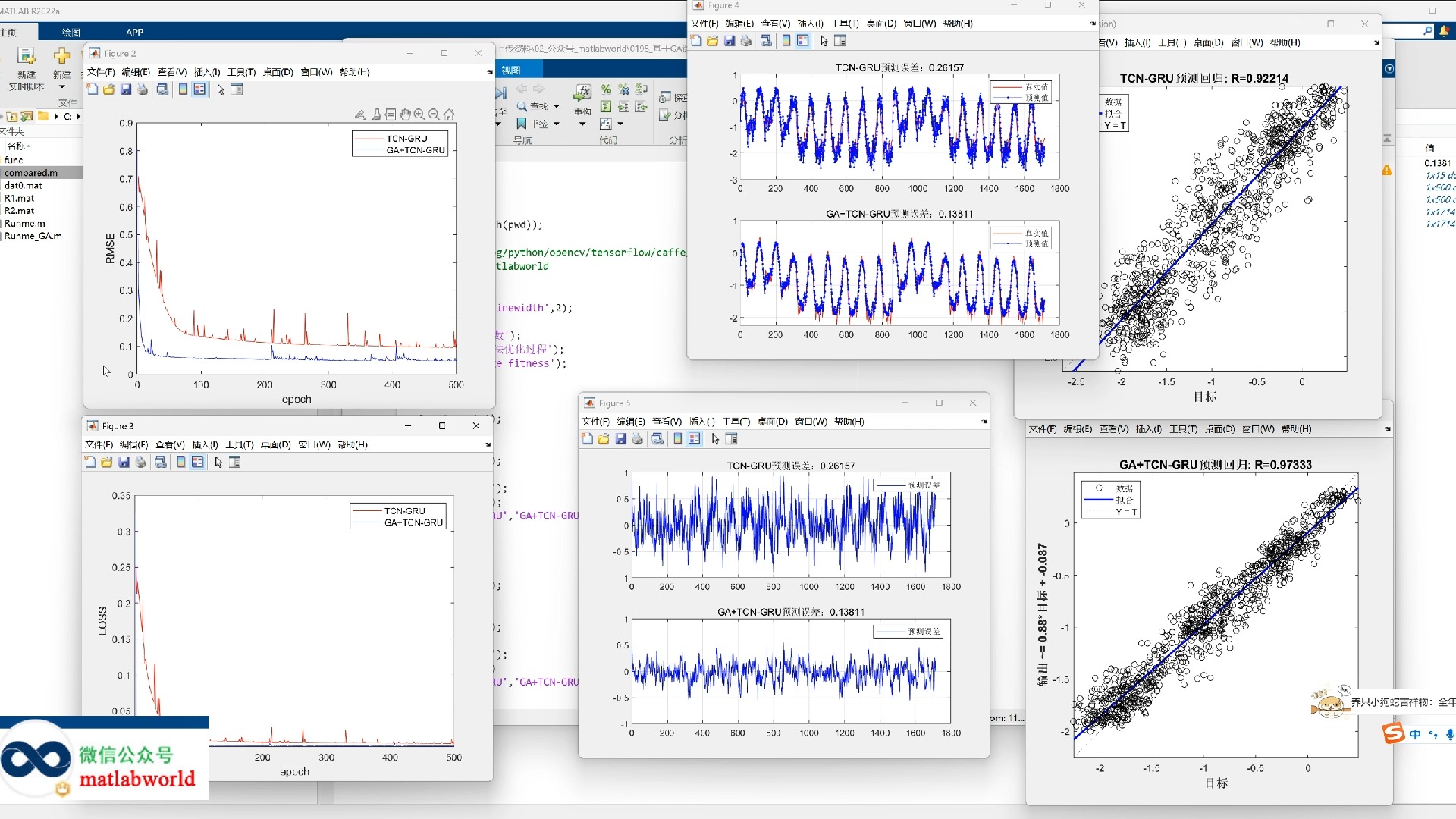
Task: Open Property Inspector in Figure 5 toolbar
Action: click(x=732, y=439)
